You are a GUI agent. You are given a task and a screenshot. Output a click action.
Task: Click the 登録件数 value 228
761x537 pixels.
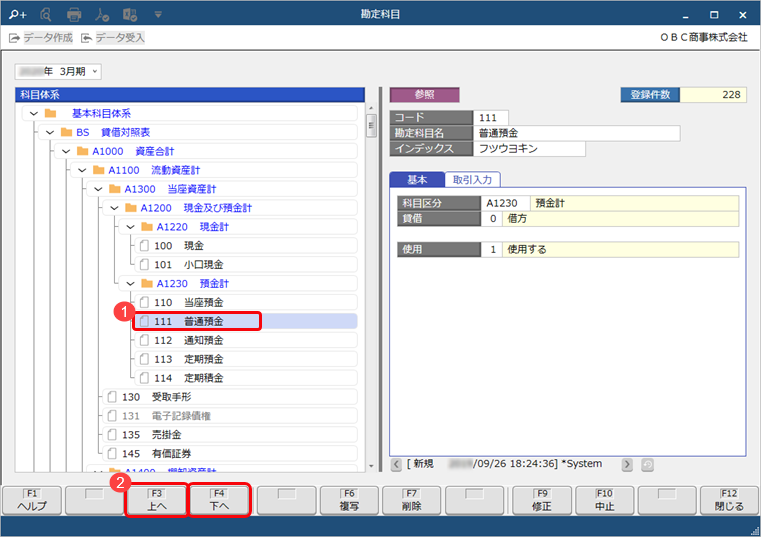[x=713, y=95]
